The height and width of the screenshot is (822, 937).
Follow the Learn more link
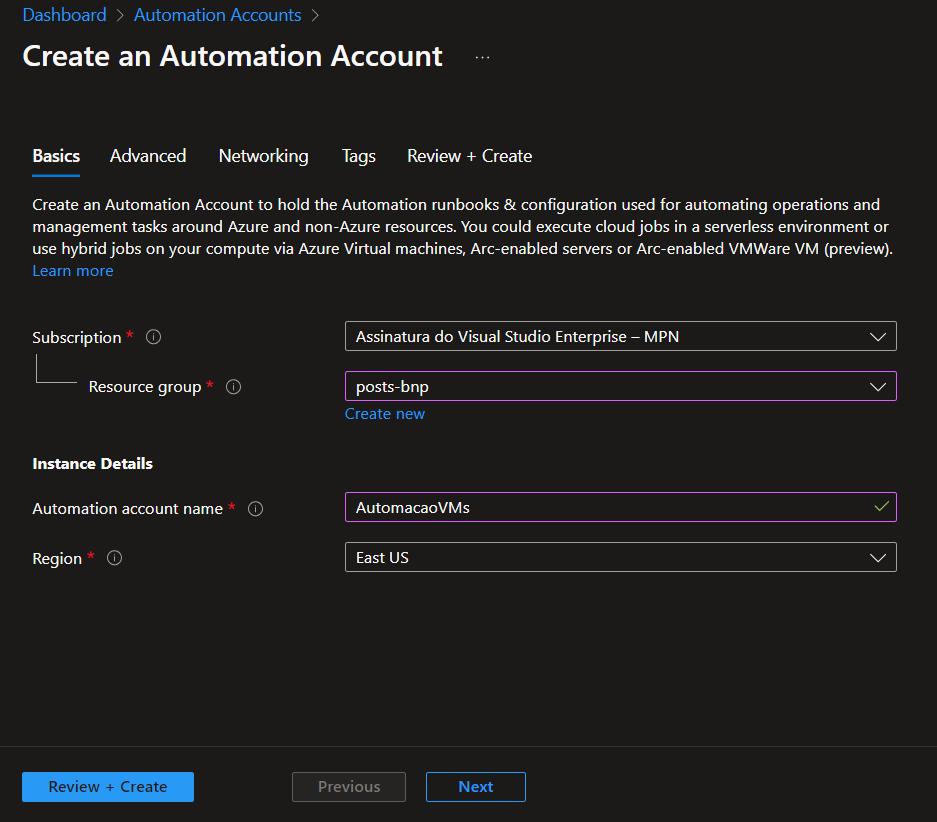(73, 271)
